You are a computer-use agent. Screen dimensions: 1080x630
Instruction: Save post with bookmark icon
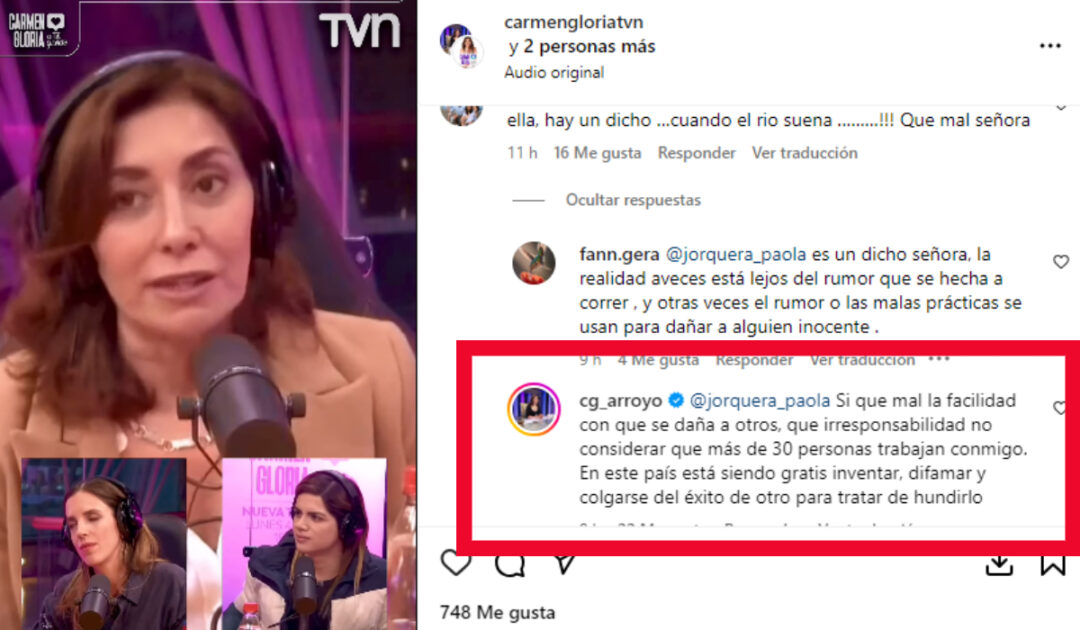(x=1052, y=565)
